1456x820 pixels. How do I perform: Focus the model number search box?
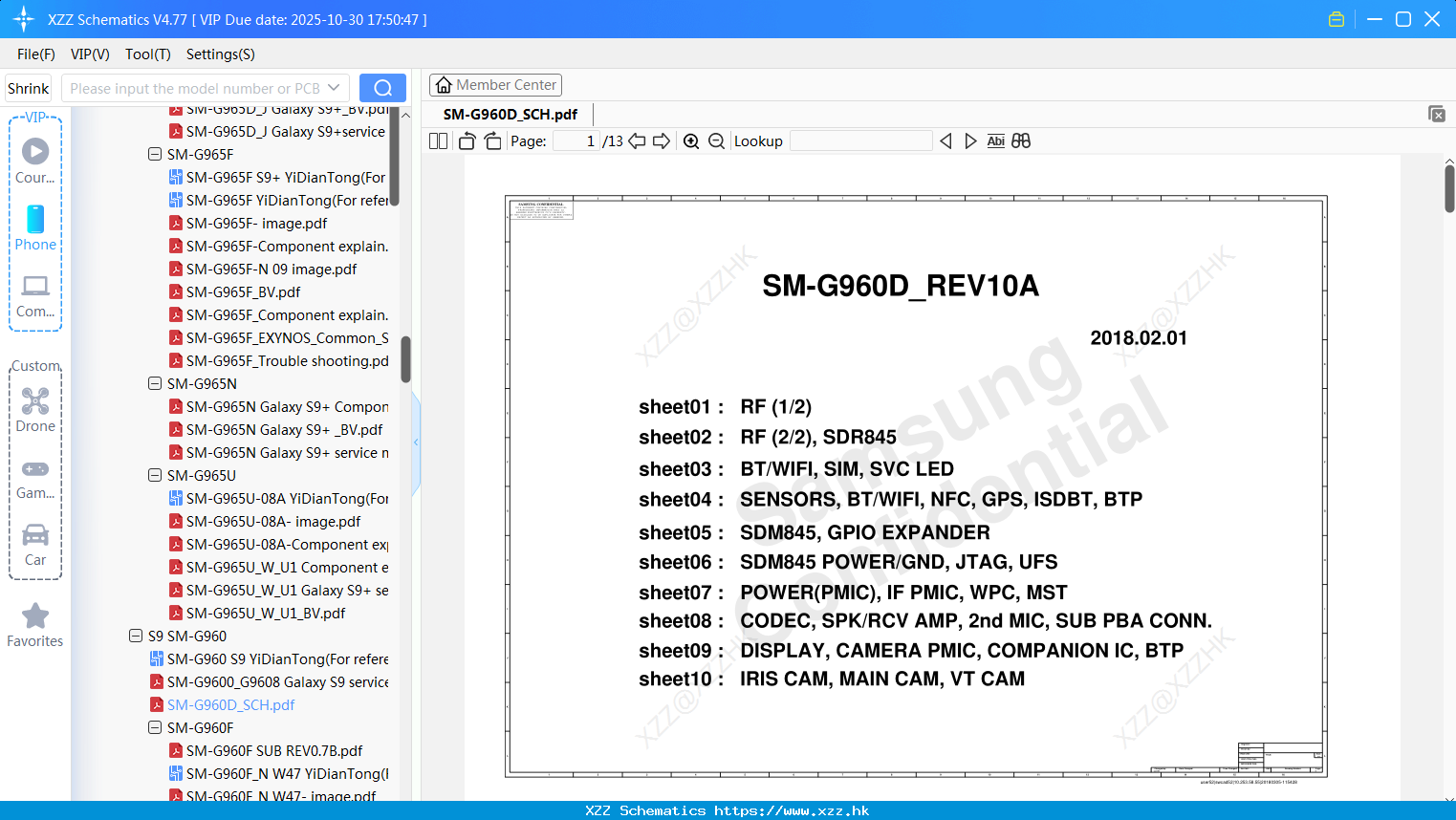click(x=194, y=88)
